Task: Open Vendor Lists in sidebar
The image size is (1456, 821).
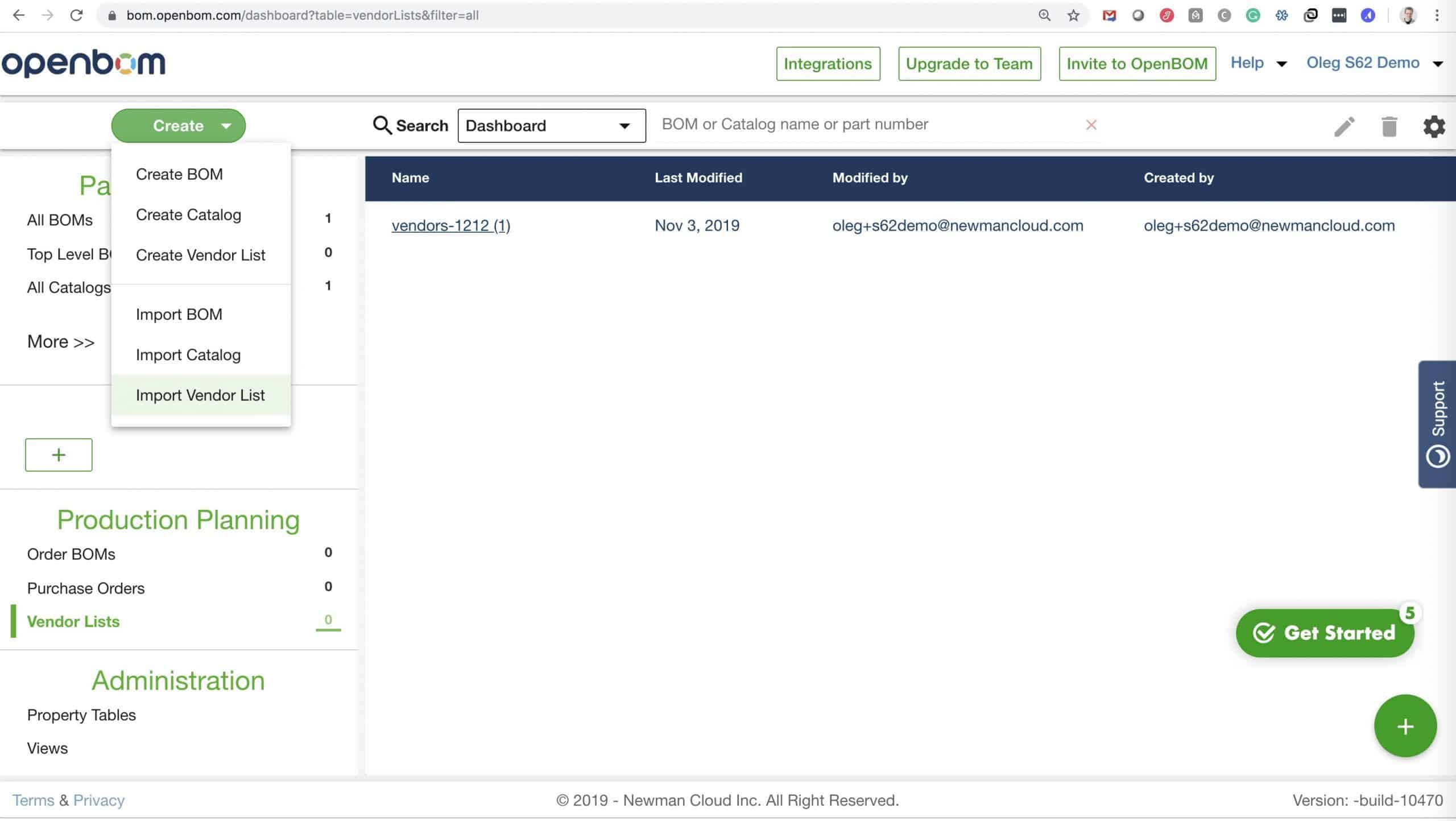Action: click(x=73, y=621)
